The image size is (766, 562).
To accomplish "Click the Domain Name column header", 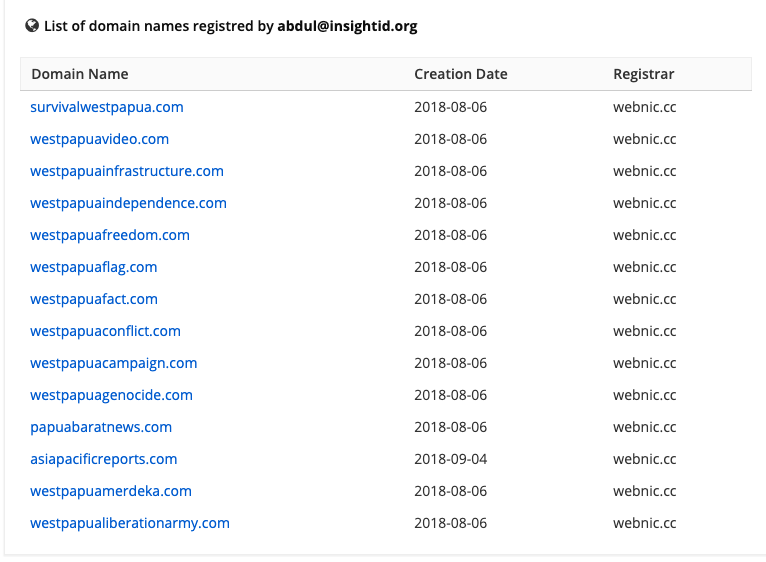I will point(80,74).
